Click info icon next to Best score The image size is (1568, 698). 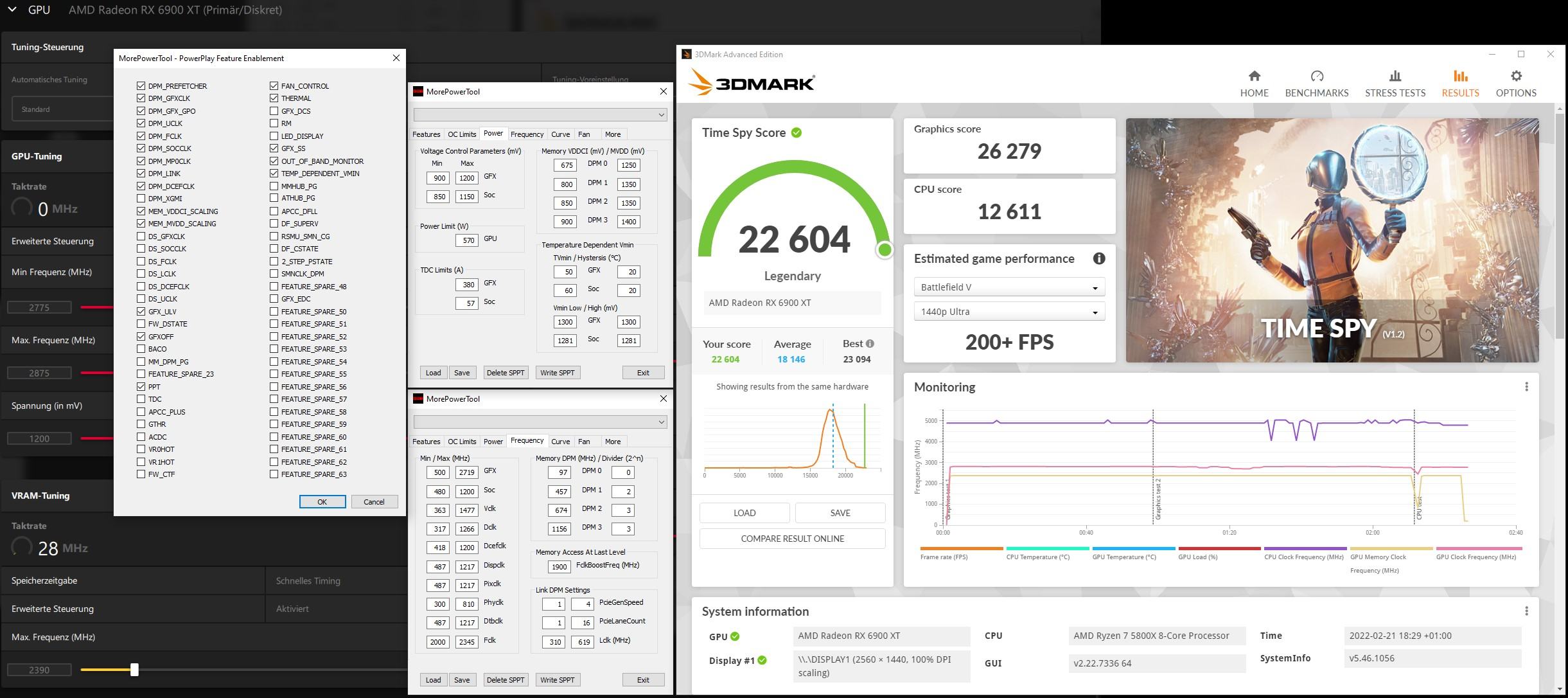(x=870, y=343)
